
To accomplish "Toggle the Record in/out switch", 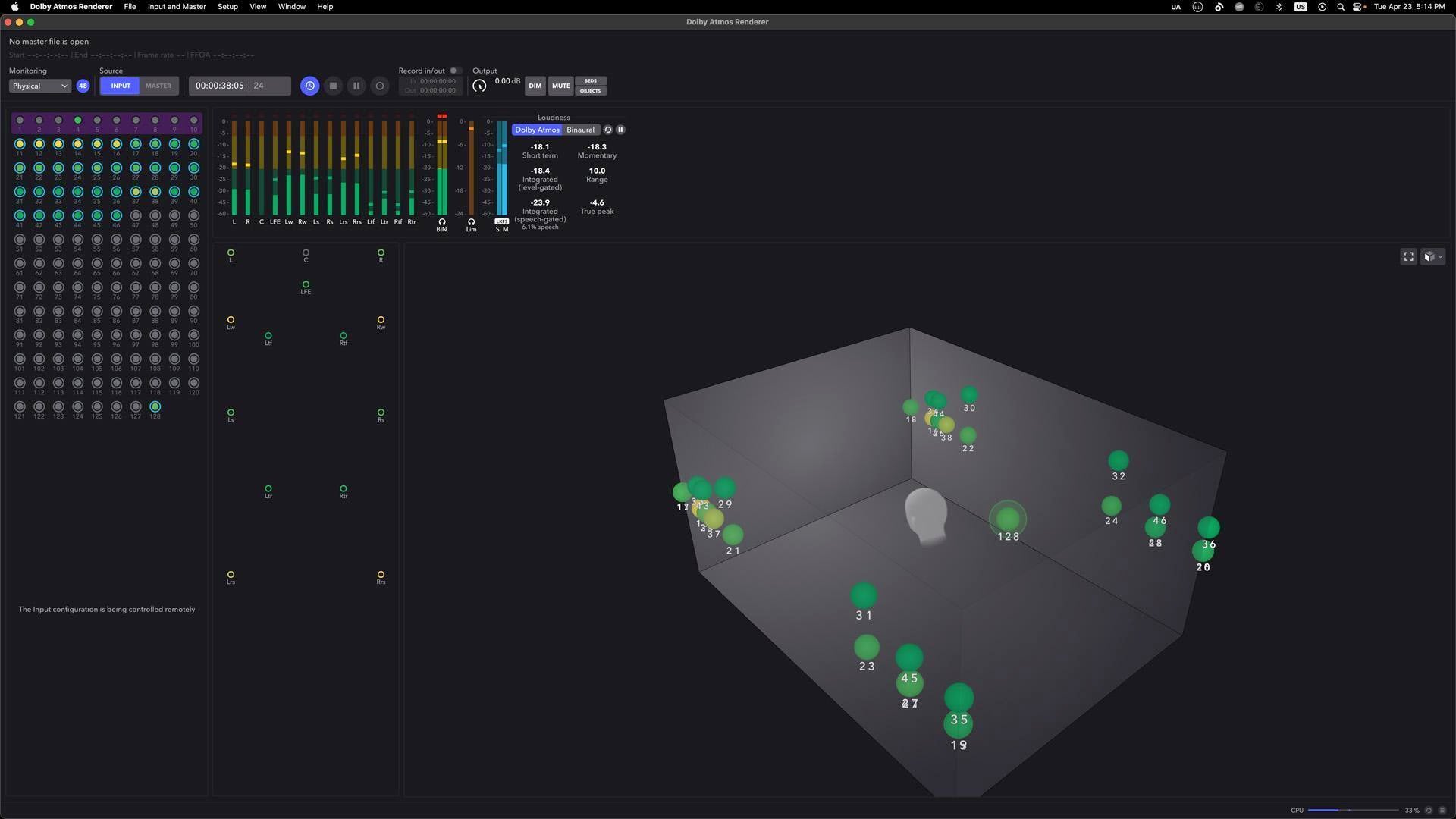I will click(454, 71).
